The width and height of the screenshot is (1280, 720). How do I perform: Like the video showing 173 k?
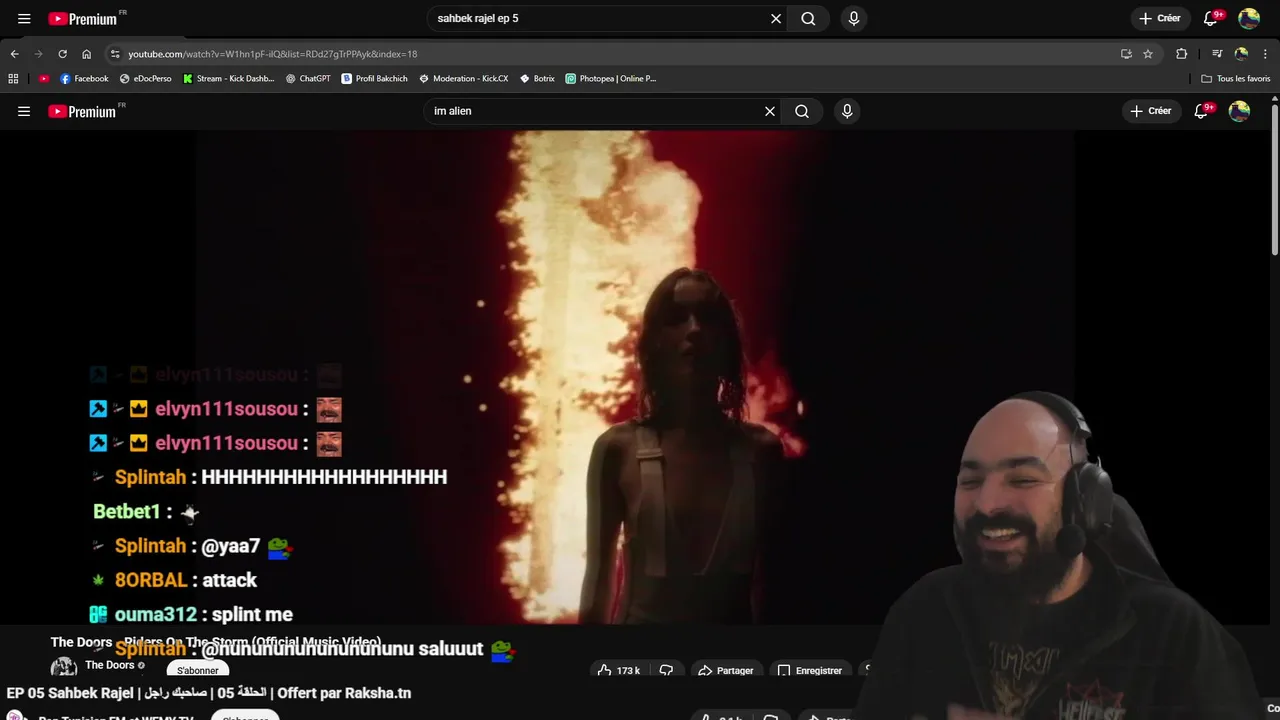pyautogui.click(x=619, y=670)
